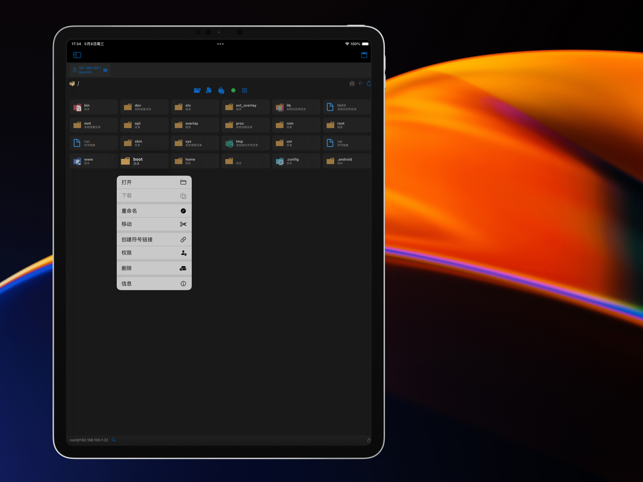Screen dimensions: 643x482
Task: Open the overlay folder
Action: click(x=195, y=125)
